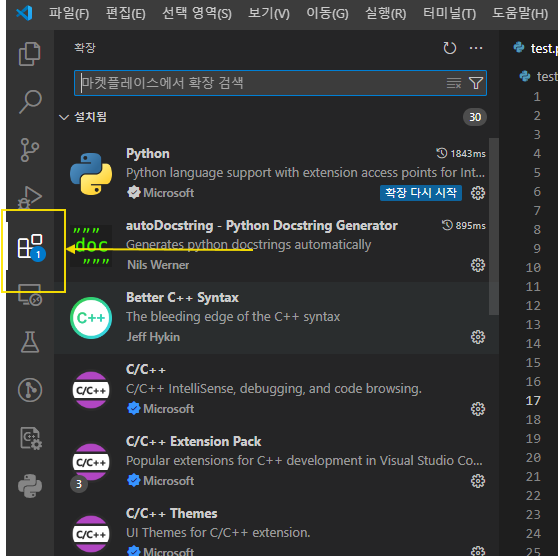Open manage gear for autoDocstring extension
This screenshot has height=556, width=558.
[x=478, y=265]
